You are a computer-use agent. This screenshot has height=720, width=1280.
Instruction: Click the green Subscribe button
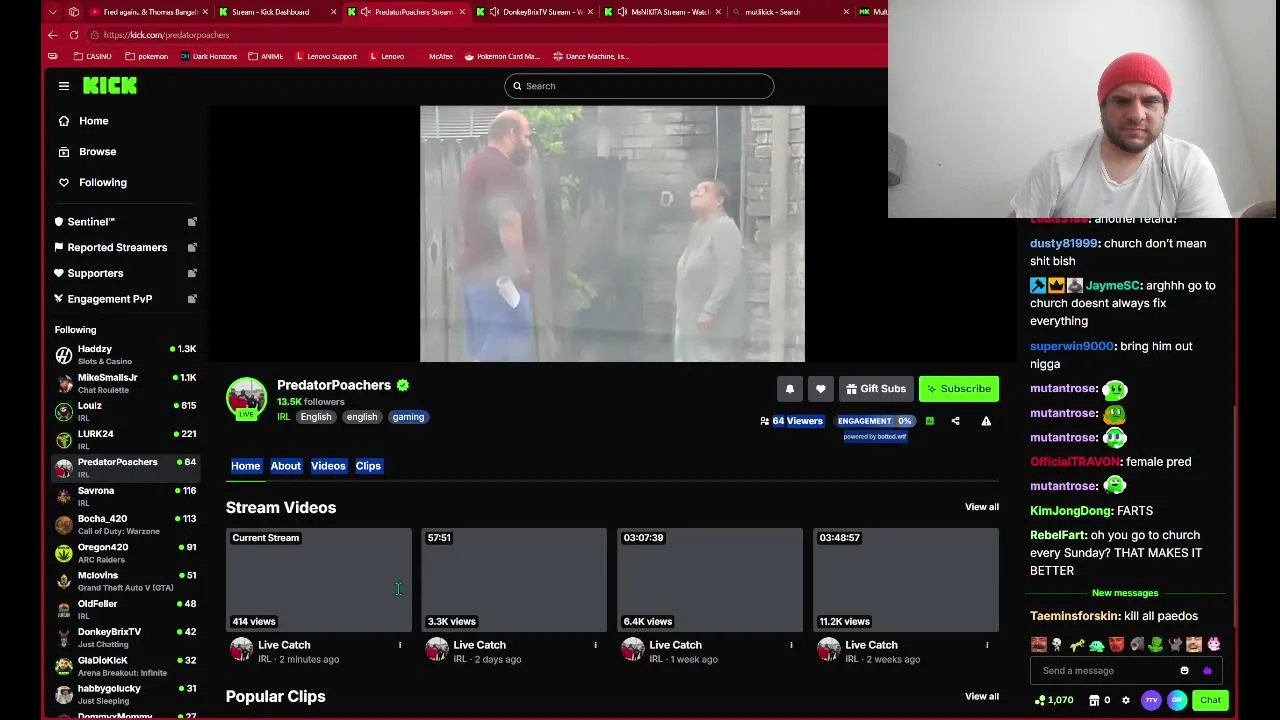959,389
